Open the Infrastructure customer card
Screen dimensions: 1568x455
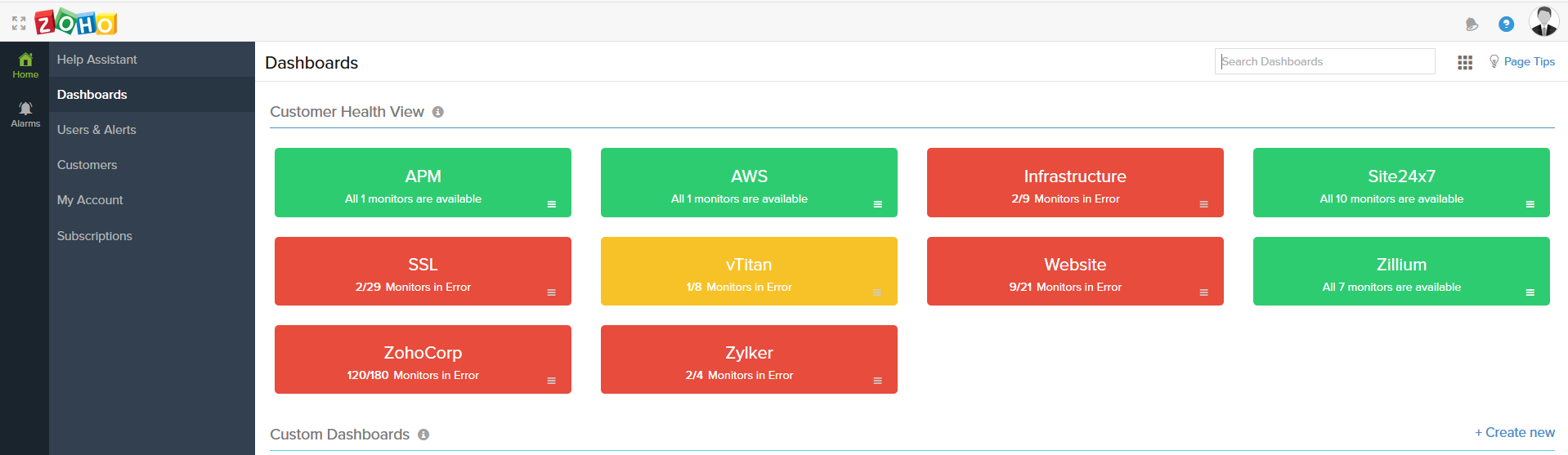tap(1075, 182)
